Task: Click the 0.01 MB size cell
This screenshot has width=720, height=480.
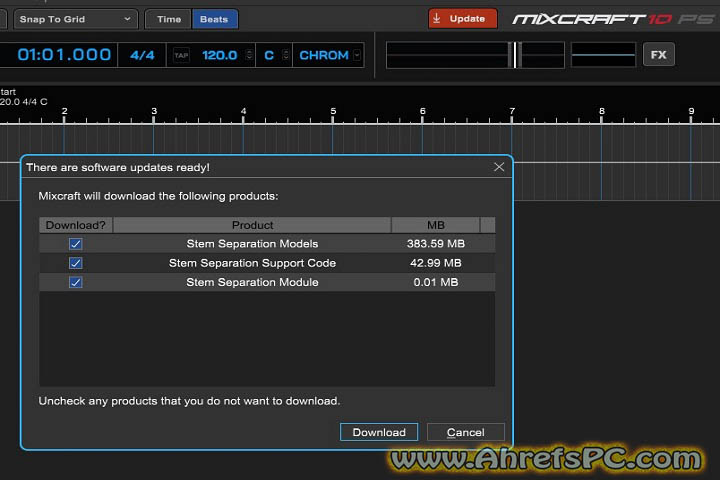Action: coord(436,282)
